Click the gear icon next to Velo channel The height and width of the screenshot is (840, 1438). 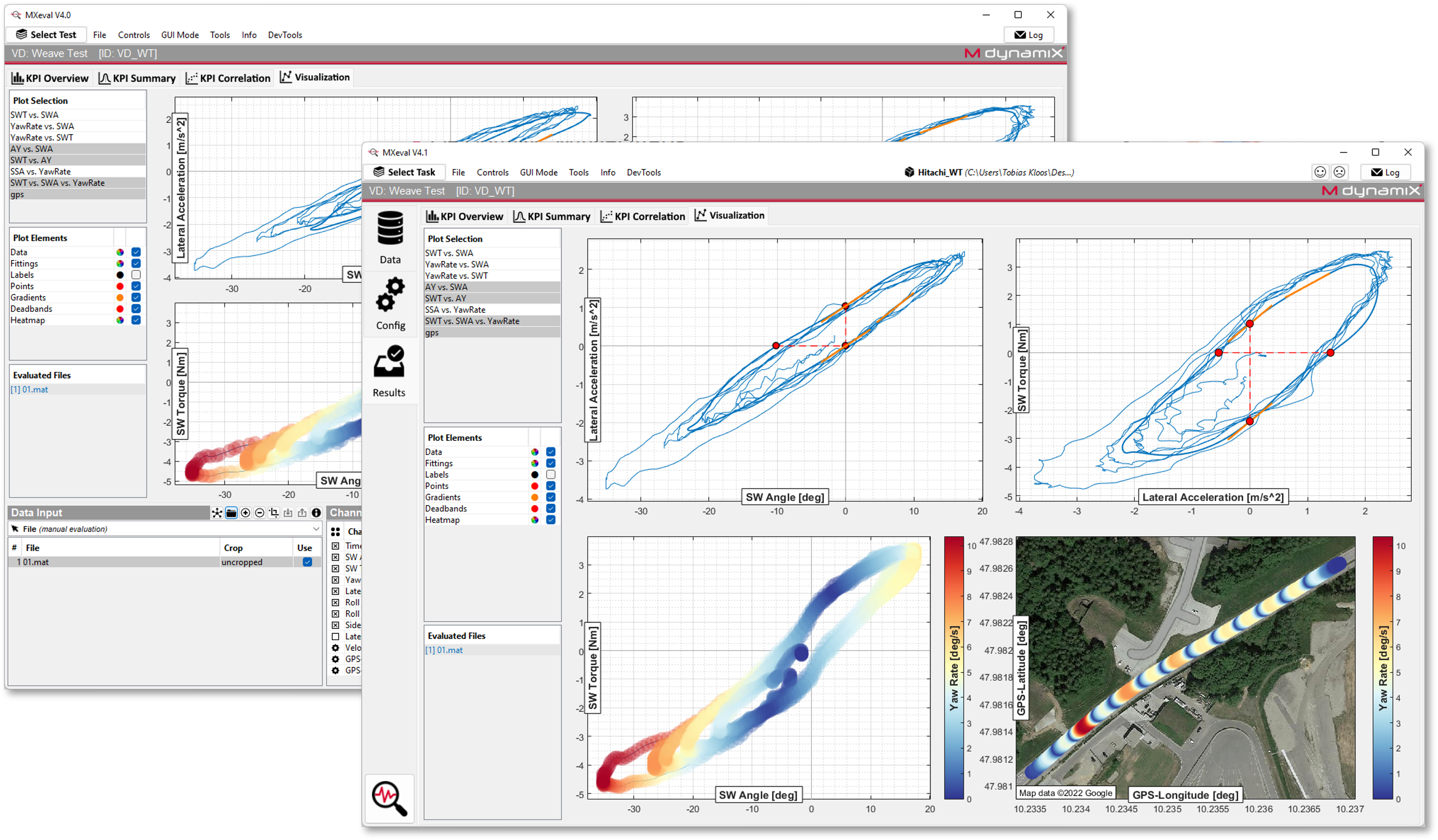point(336,648)
